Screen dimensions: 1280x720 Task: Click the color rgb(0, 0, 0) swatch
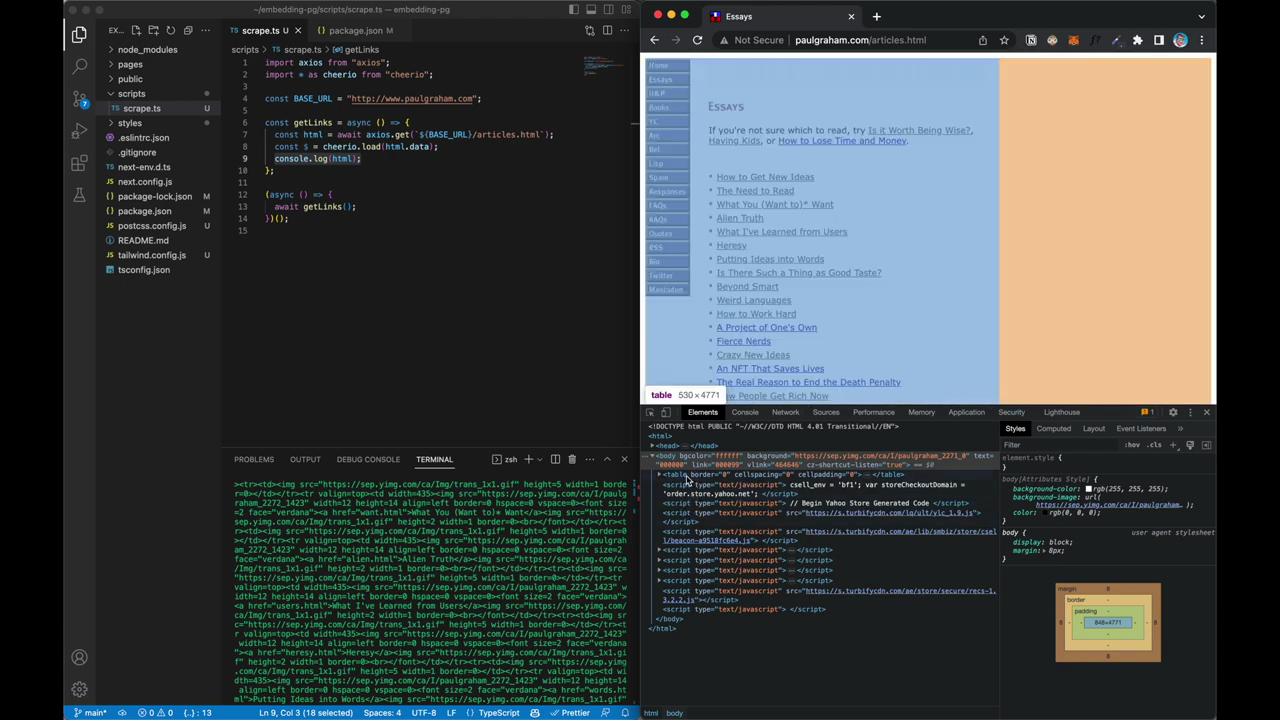(x=1044, y=512)
